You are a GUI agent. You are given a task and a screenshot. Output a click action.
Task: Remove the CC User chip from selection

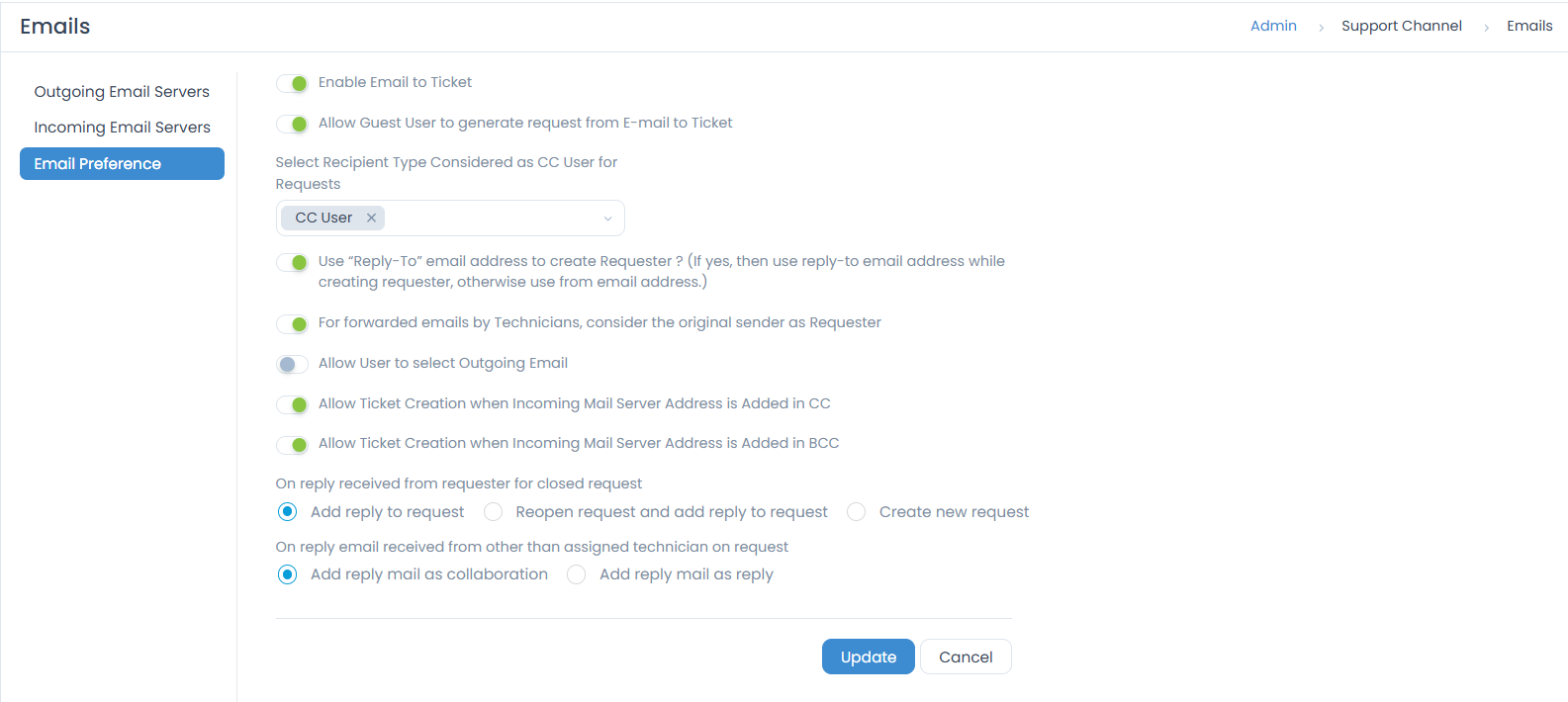tap(371, 218)
